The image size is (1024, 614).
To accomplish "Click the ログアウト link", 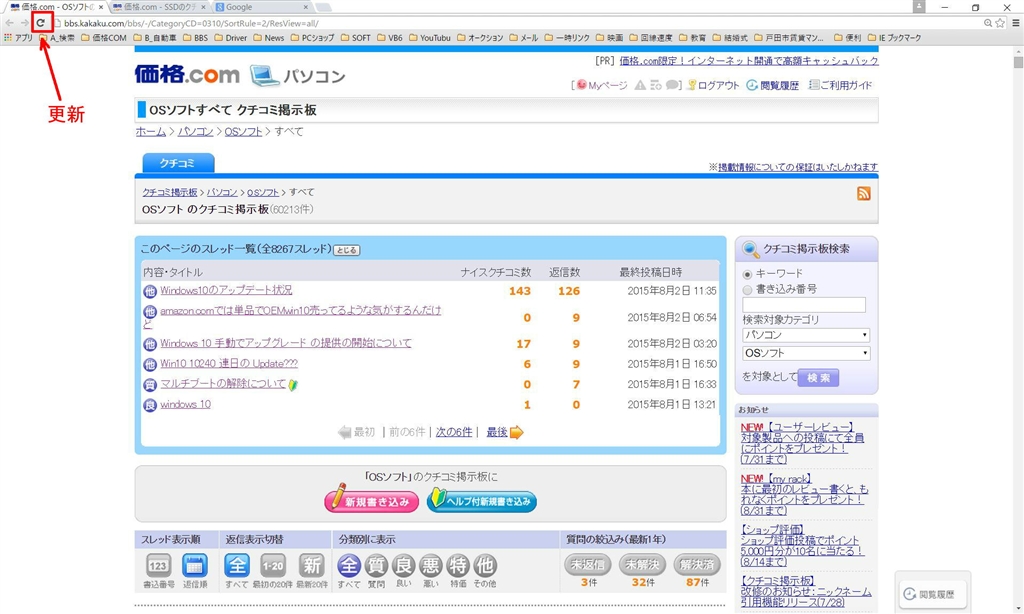I will click(x=718, y=86).
